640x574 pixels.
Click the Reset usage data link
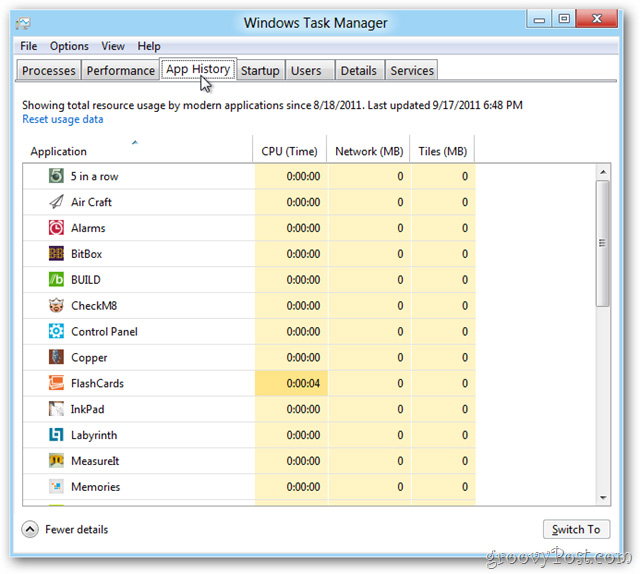[x=62, y=119]
